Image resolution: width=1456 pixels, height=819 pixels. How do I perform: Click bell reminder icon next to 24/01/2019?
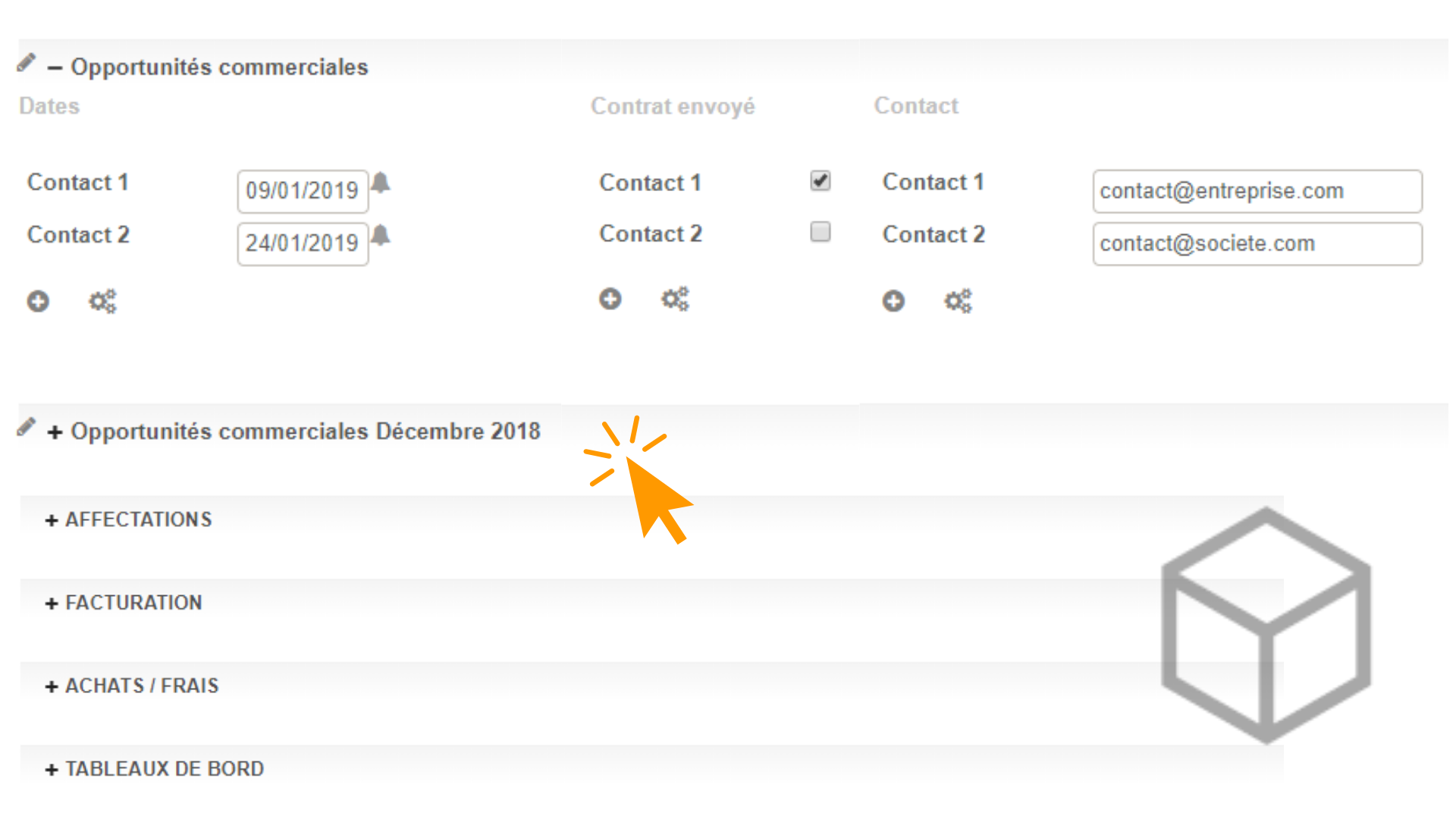[x=381, y=236]
